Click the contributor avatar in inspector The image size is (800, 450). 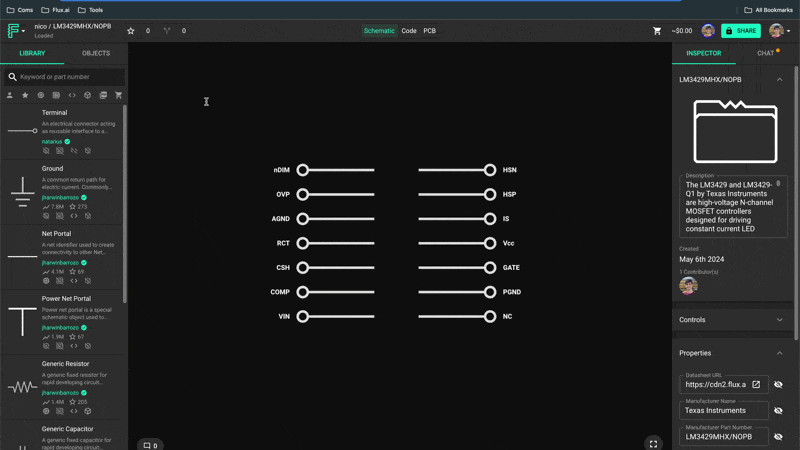tap(688, 286)
